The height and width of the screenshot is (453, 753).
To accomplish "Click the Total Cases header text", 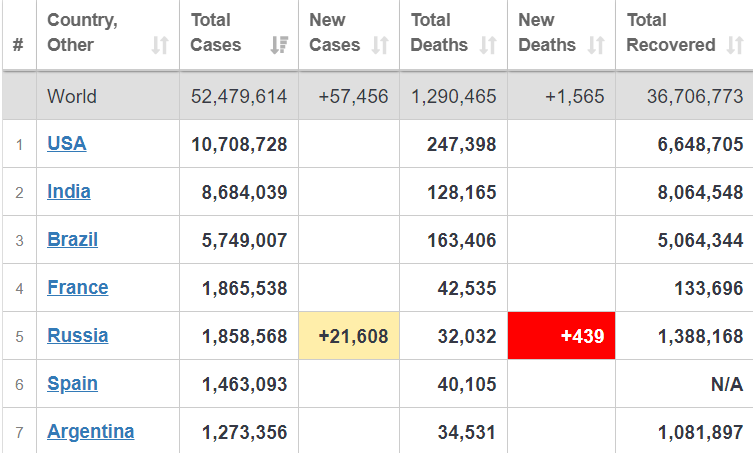I will 216,33.
